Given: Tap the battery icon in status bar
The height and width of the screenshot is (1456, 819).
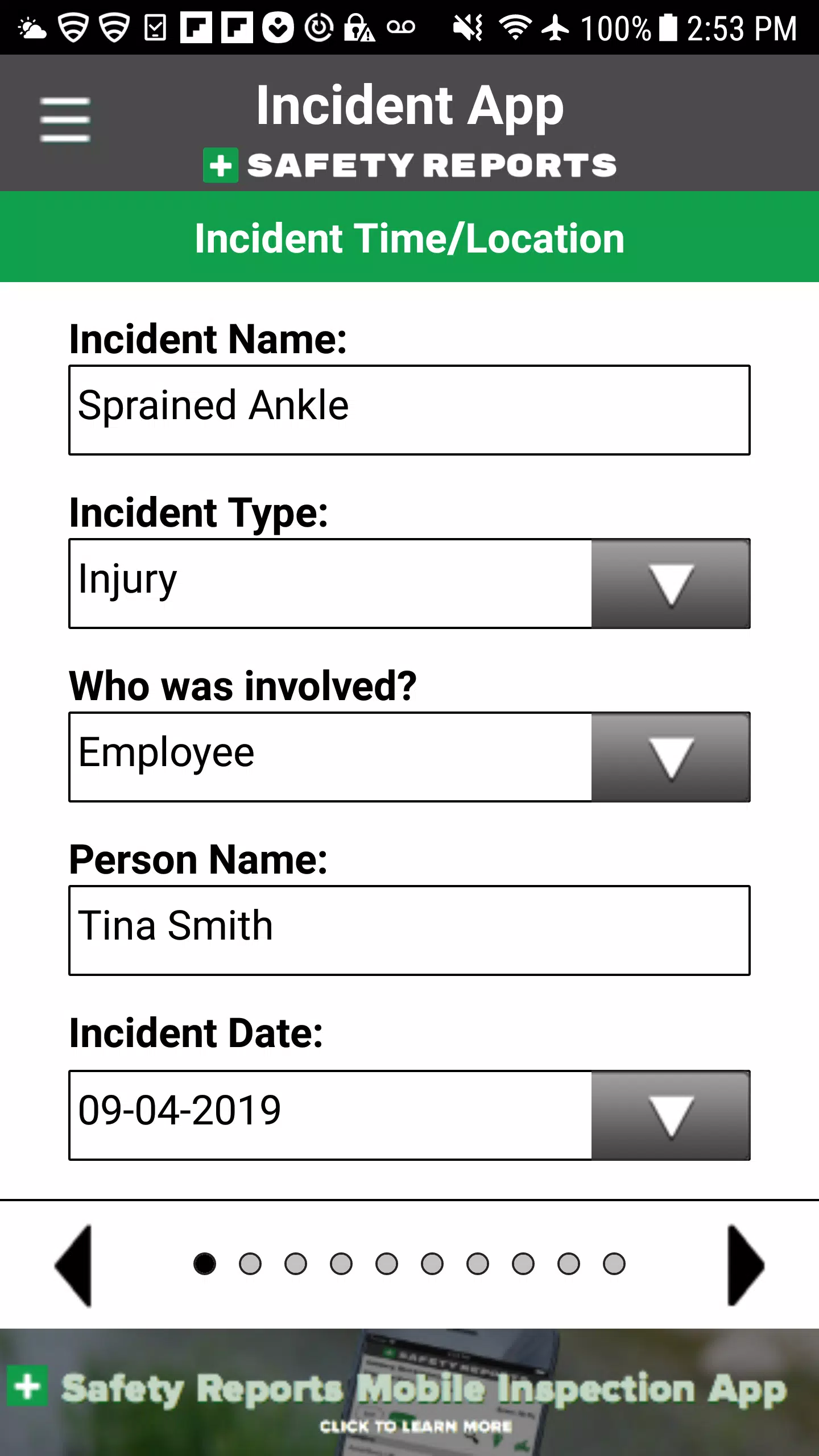Looking at the screenshot, I should click(x=669, y=27).
